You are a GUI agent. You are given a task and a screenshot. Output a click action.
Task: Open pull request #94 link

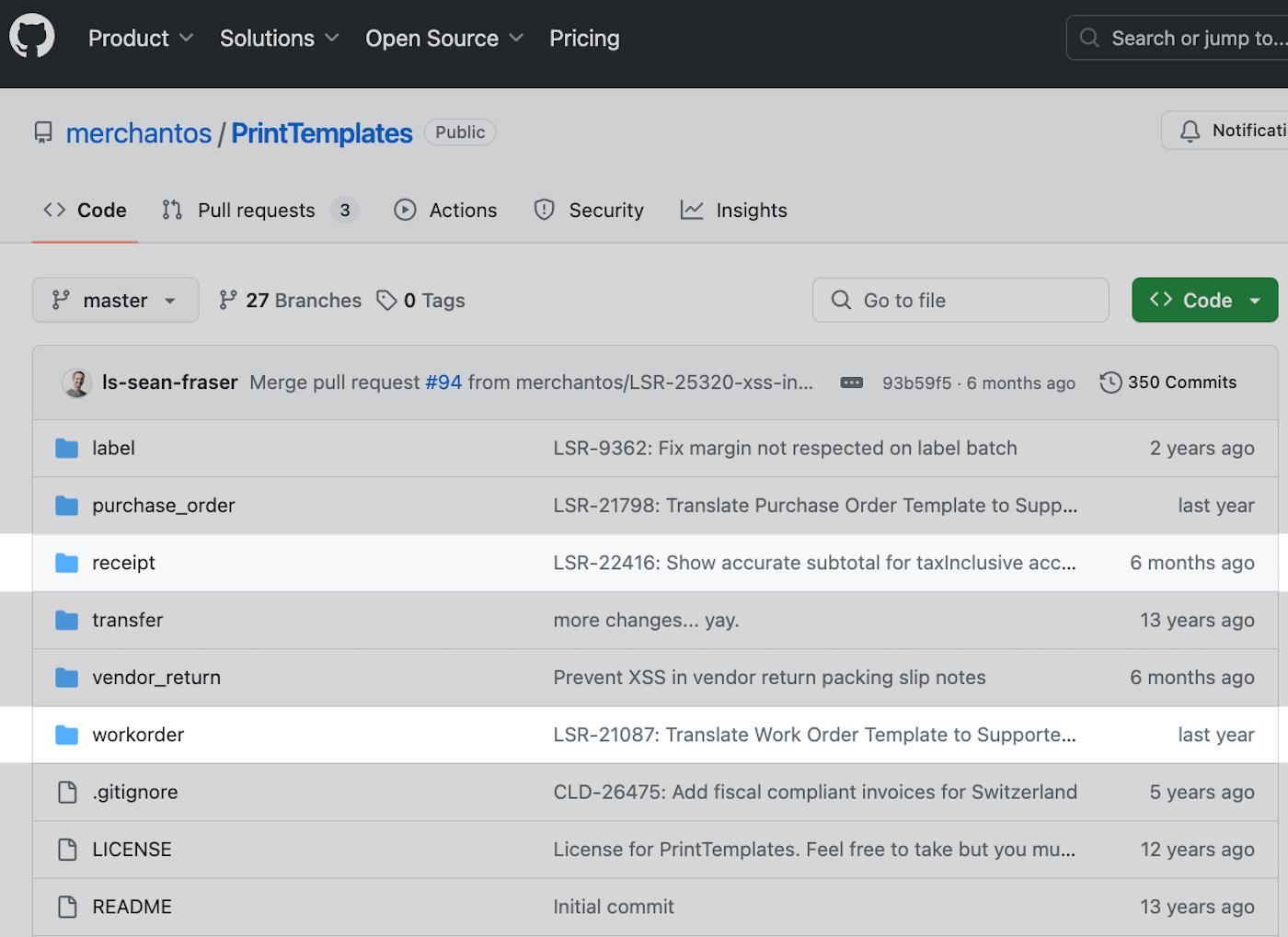click(443, 383)
